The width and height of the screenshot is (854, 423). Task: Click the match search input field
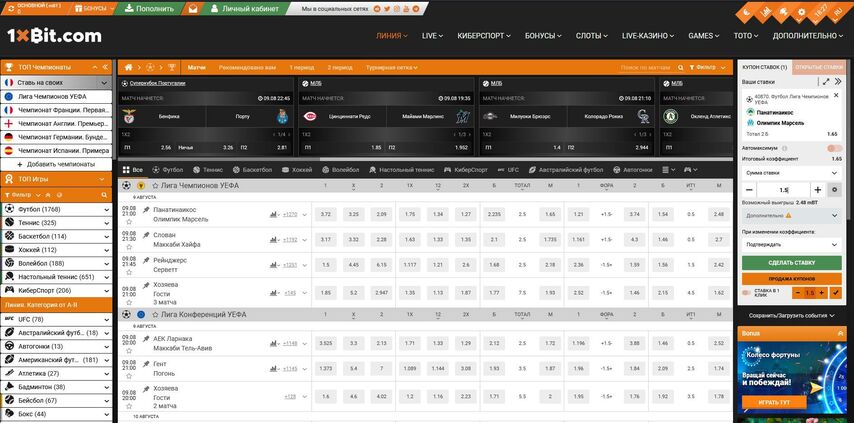647,68
